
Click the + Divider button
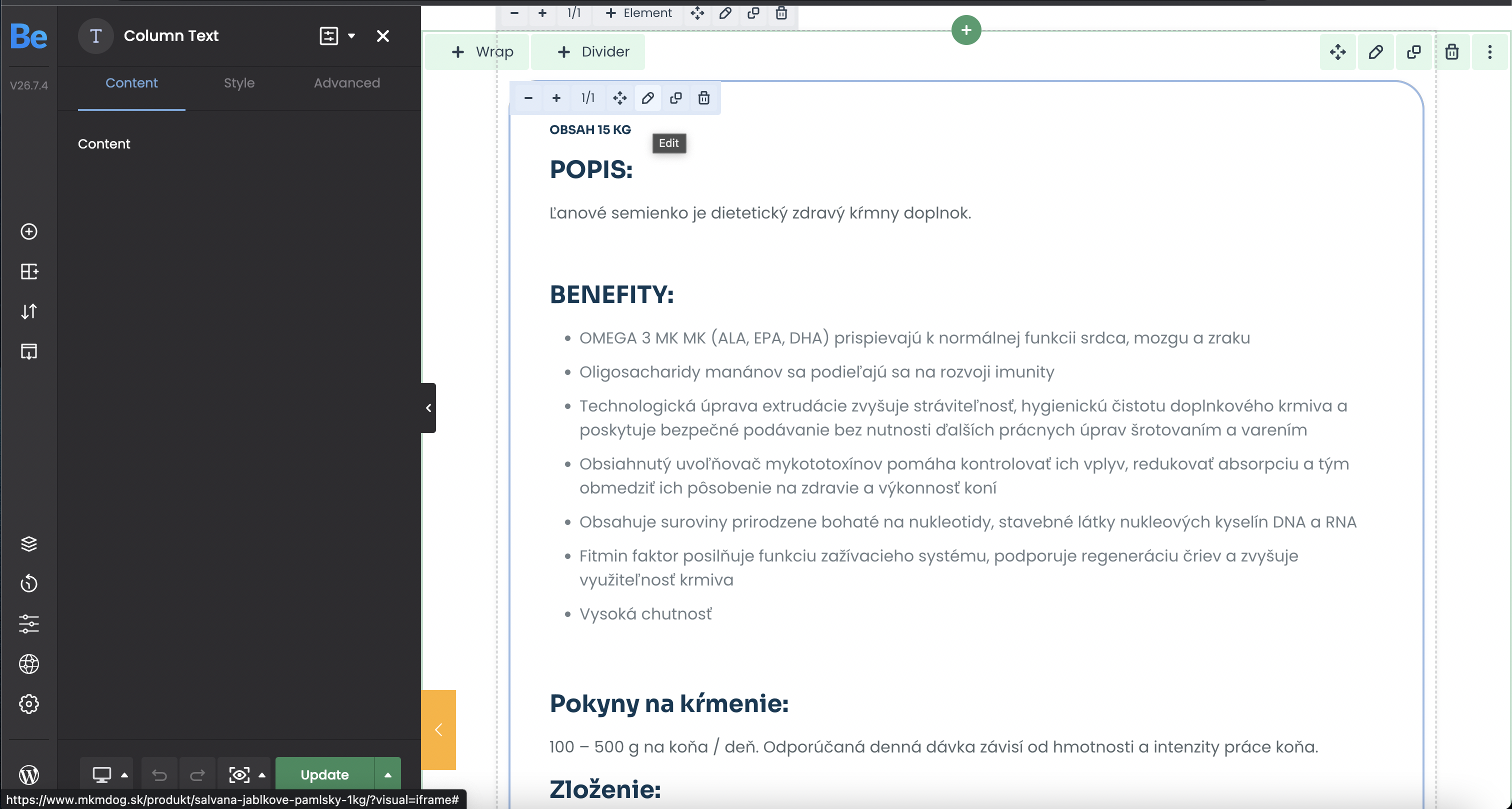coord(588,51)
